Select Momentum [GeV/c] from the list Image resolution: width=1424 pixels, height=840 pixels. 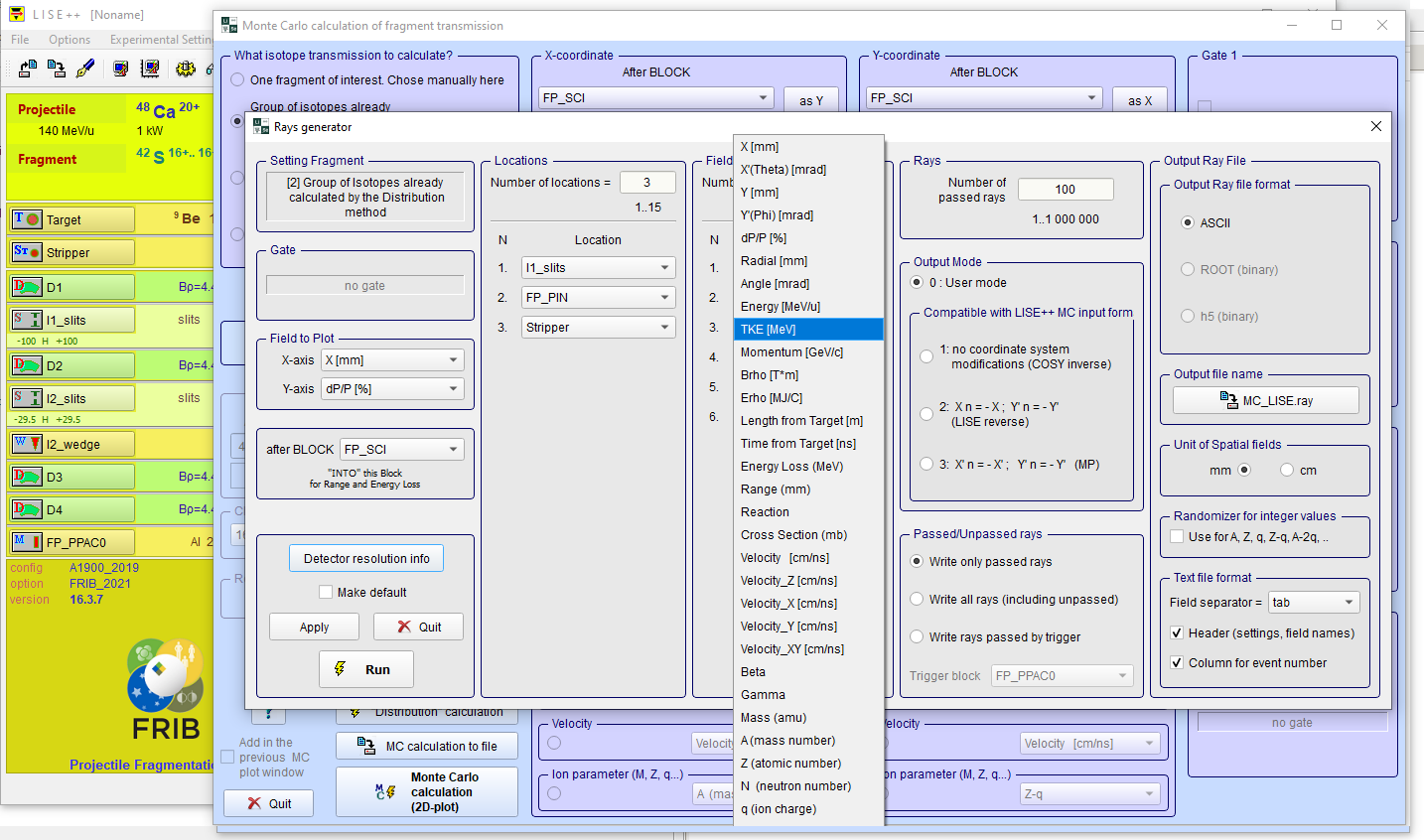click(x=791, y=352)
